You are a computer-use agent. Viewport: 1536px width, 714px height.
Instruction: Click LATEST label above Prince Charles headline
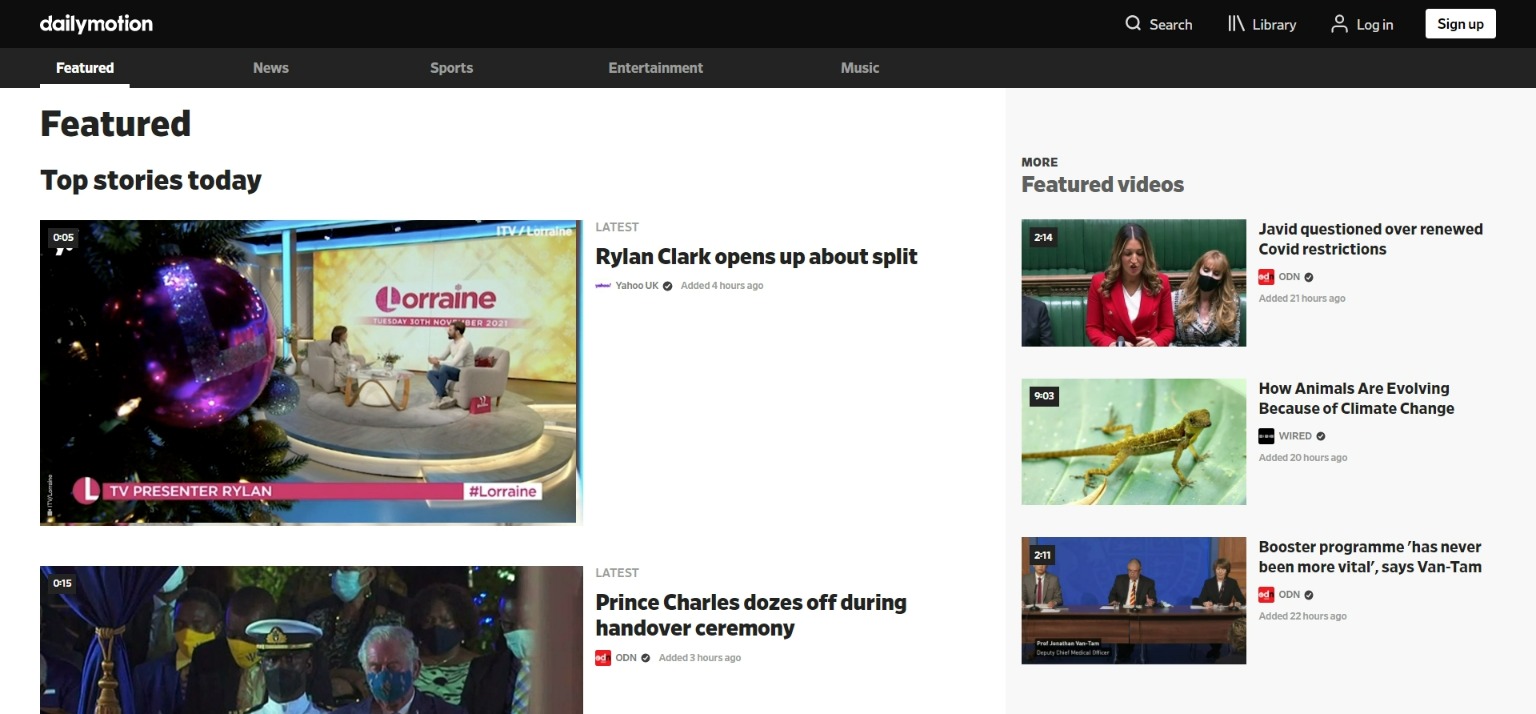617,573
